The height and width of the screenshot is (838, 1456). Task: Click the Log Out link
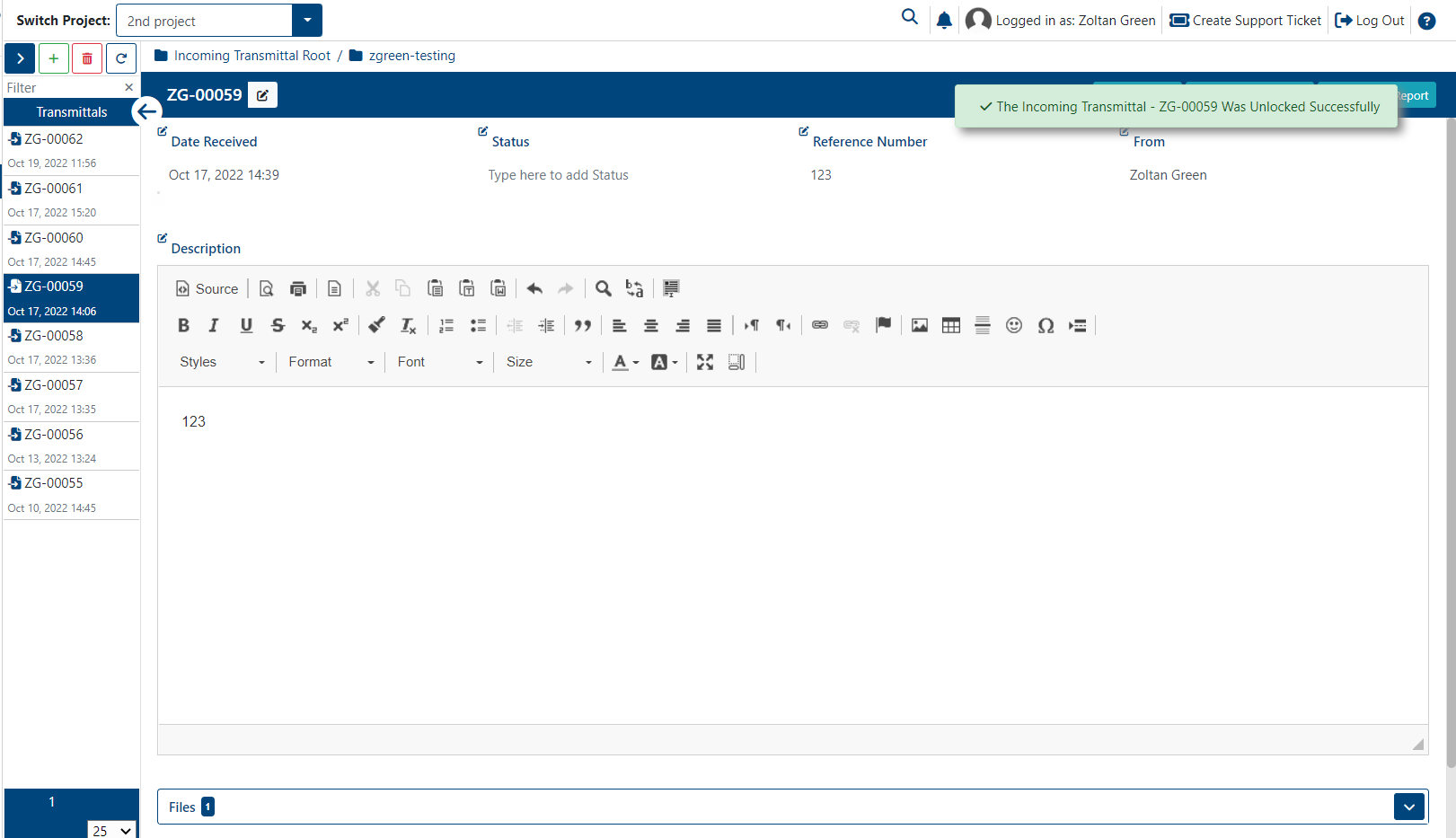(x=1370, y=21)
